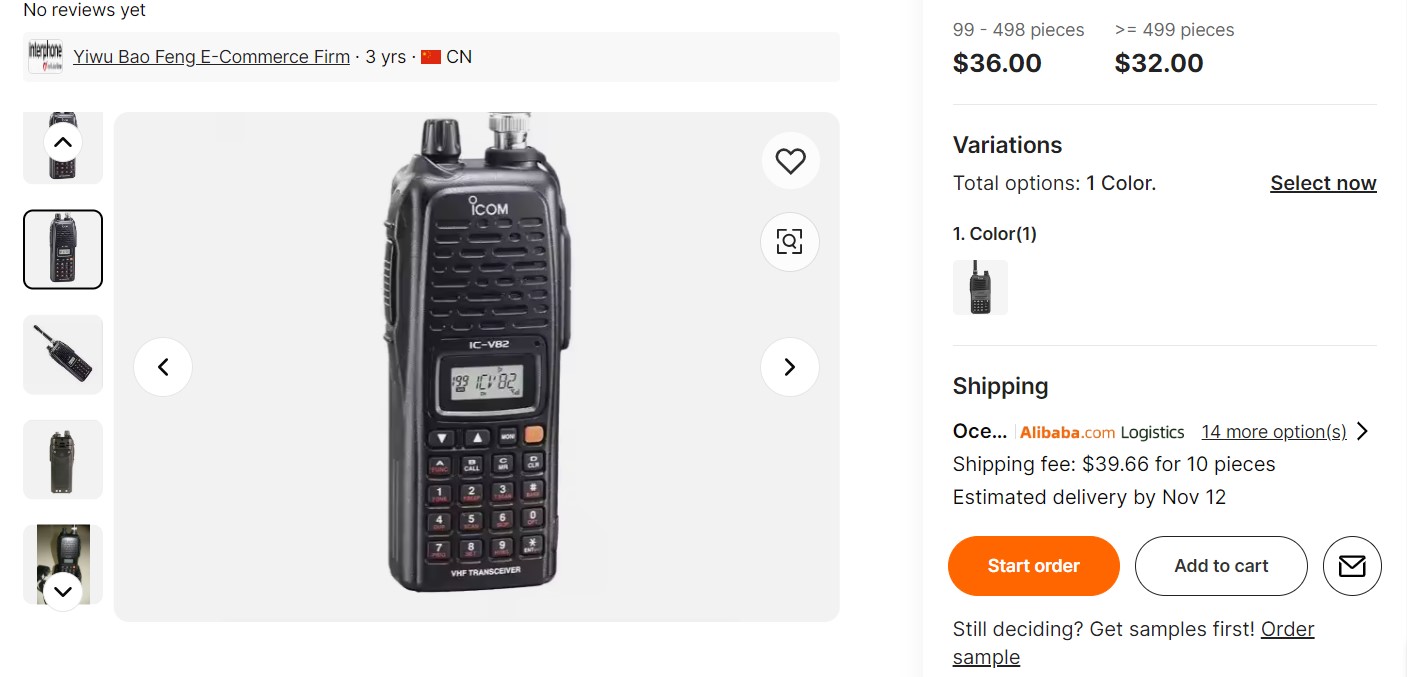Go to next product image
Viewport: 1407px width, 677px height.
[790, 367]
